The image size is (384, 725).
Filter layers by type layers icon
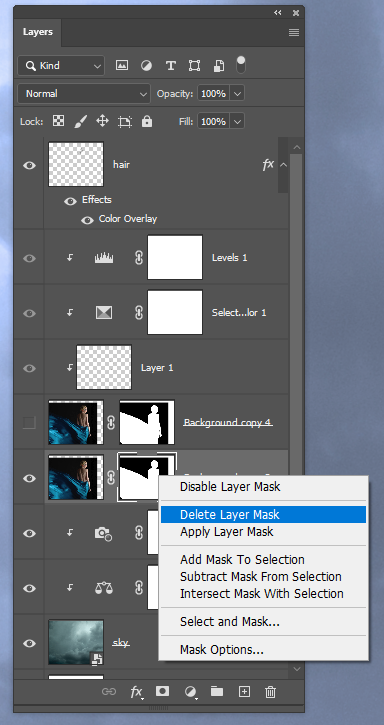(170, 66)
